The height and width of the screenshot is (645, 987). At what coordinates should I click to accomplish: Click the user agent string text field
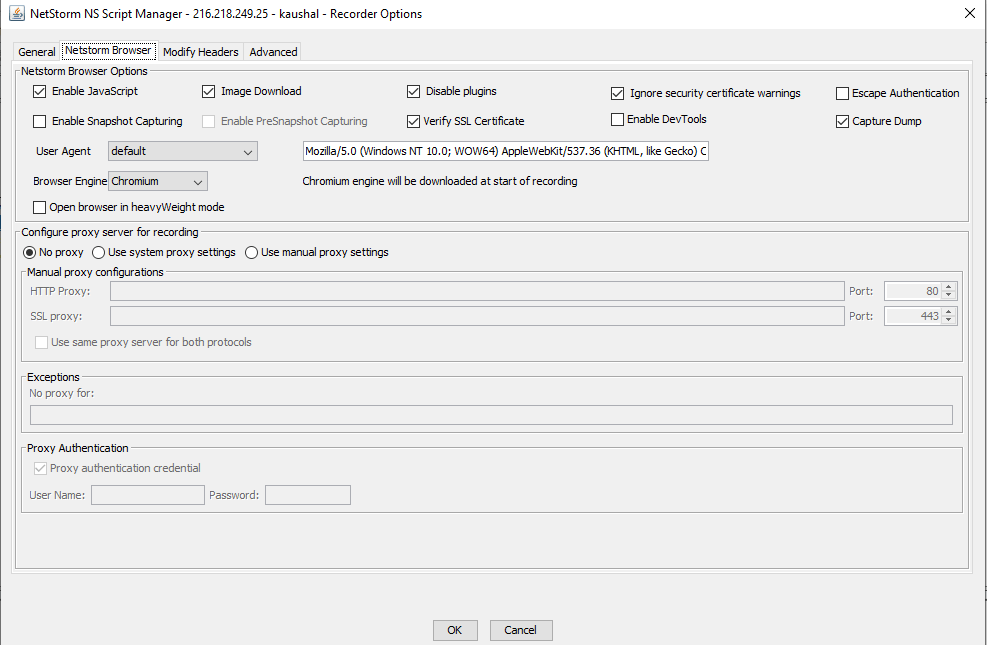coord(505,151)
